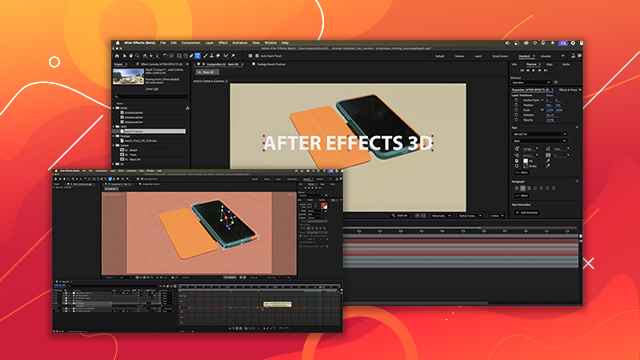The image size is (640, 360).
Task: Switch to the Effects & Presets tab
Action: tap(568, 90)
